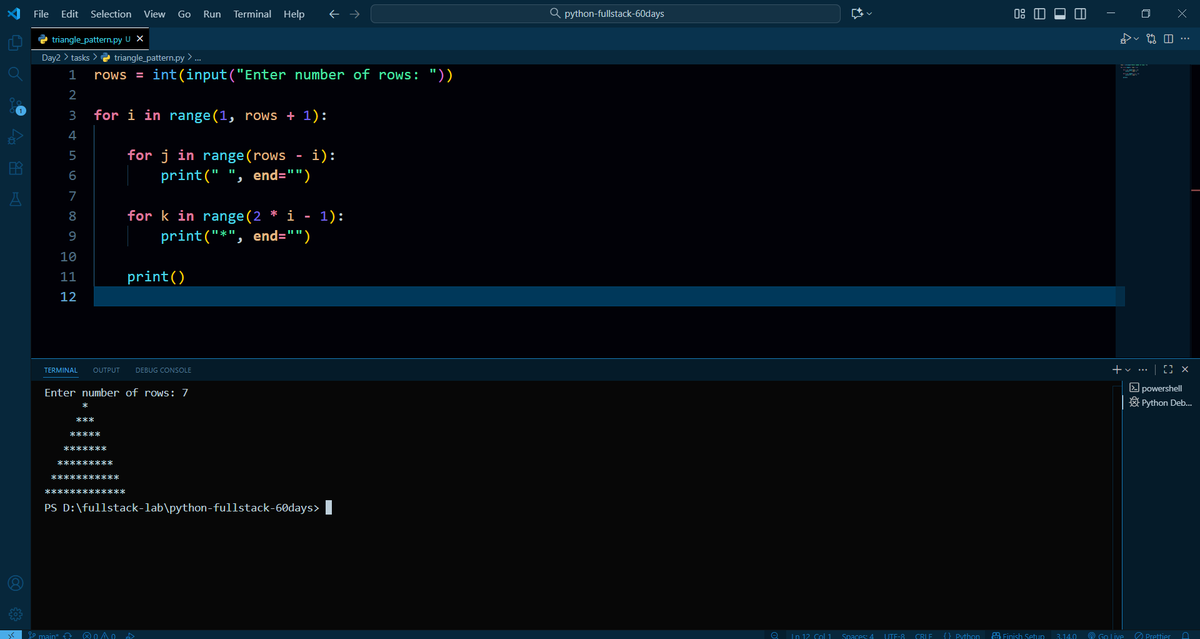The height and width of the screenshot is (639, 1200).
Task: Open the Accounts icon at bottom left
Action: [14, 582]
